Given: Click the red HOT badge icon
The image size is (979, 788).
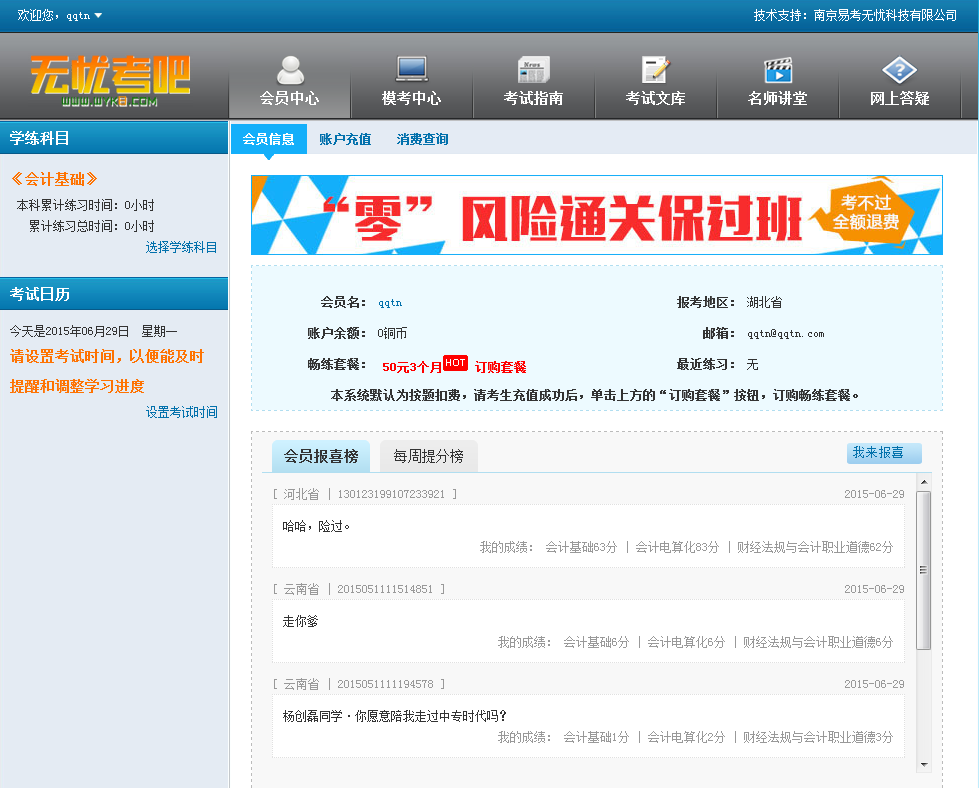Looking at the screenshot, I should pyautogui.click(x=455, y=363).
